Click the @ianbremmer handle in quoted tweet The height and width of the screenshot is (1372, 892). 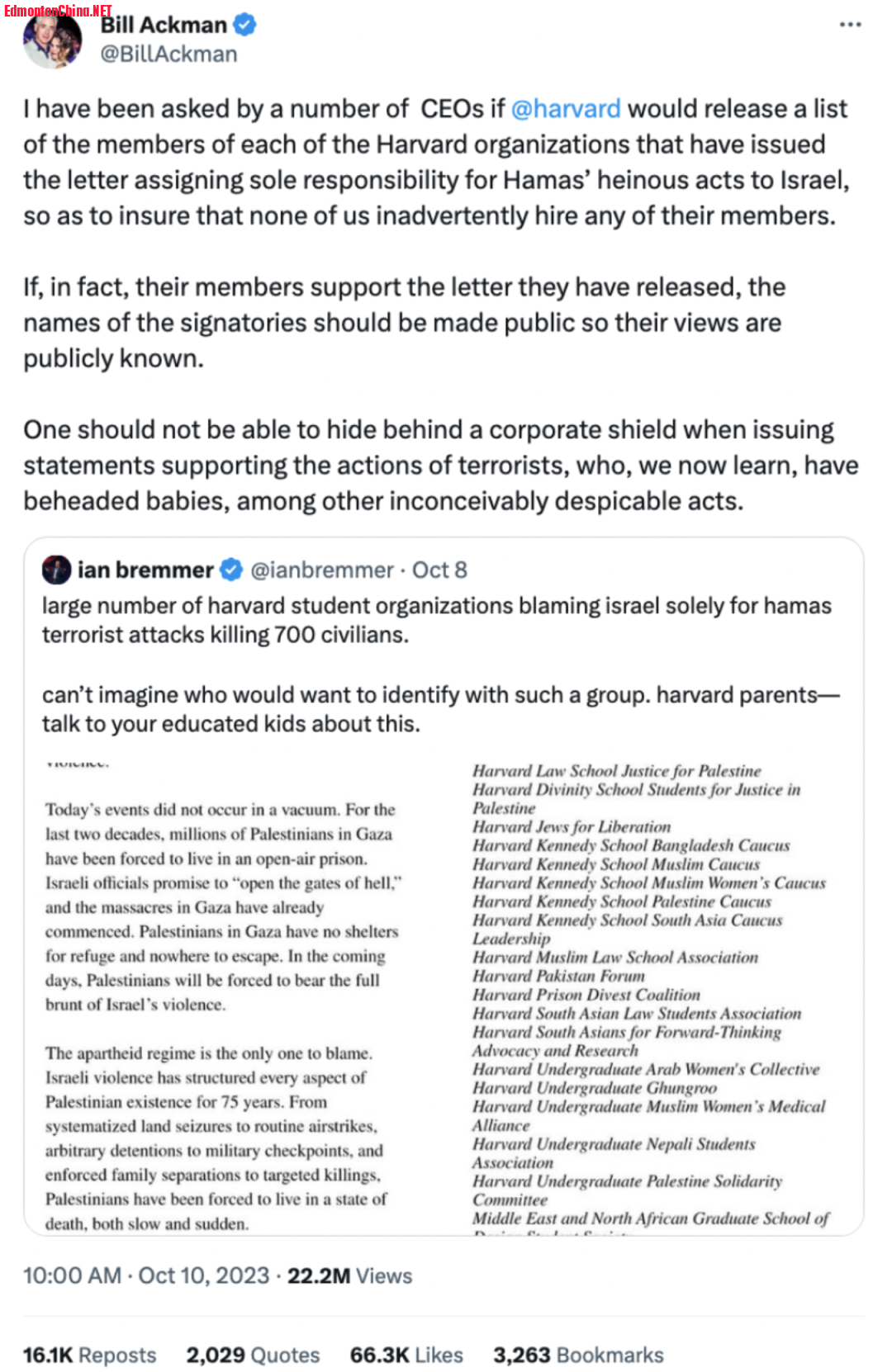pos(321,570)
